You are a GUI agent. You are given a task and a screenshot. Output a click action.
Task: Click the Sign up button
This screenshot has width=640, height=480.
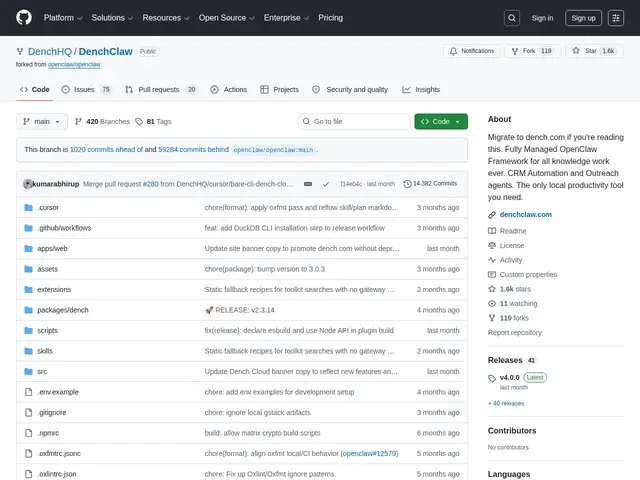tap(583, 18)
